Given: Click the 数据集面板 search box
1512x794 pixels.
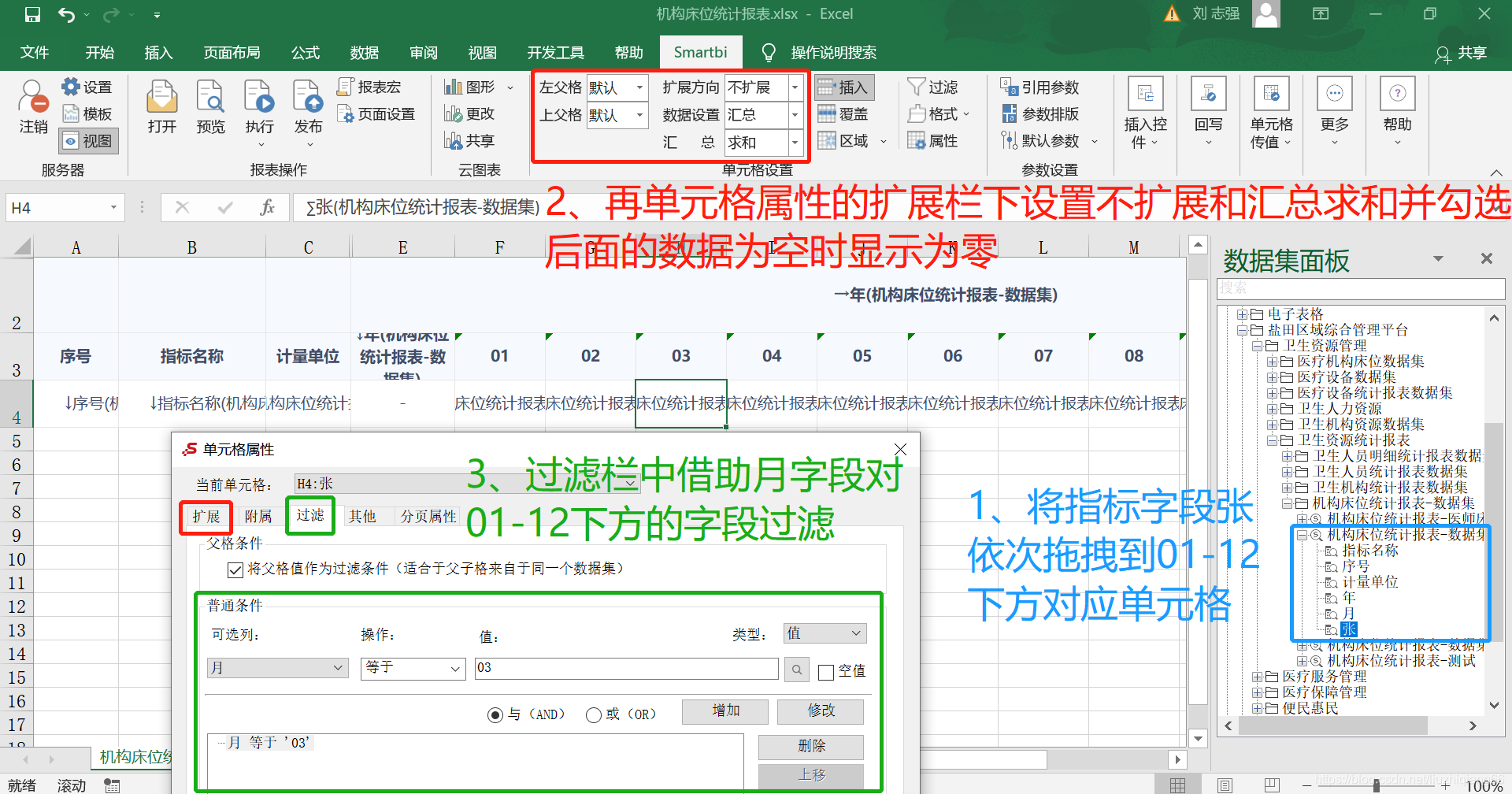Looking at the screenshot, I should tap(1361, 288).
